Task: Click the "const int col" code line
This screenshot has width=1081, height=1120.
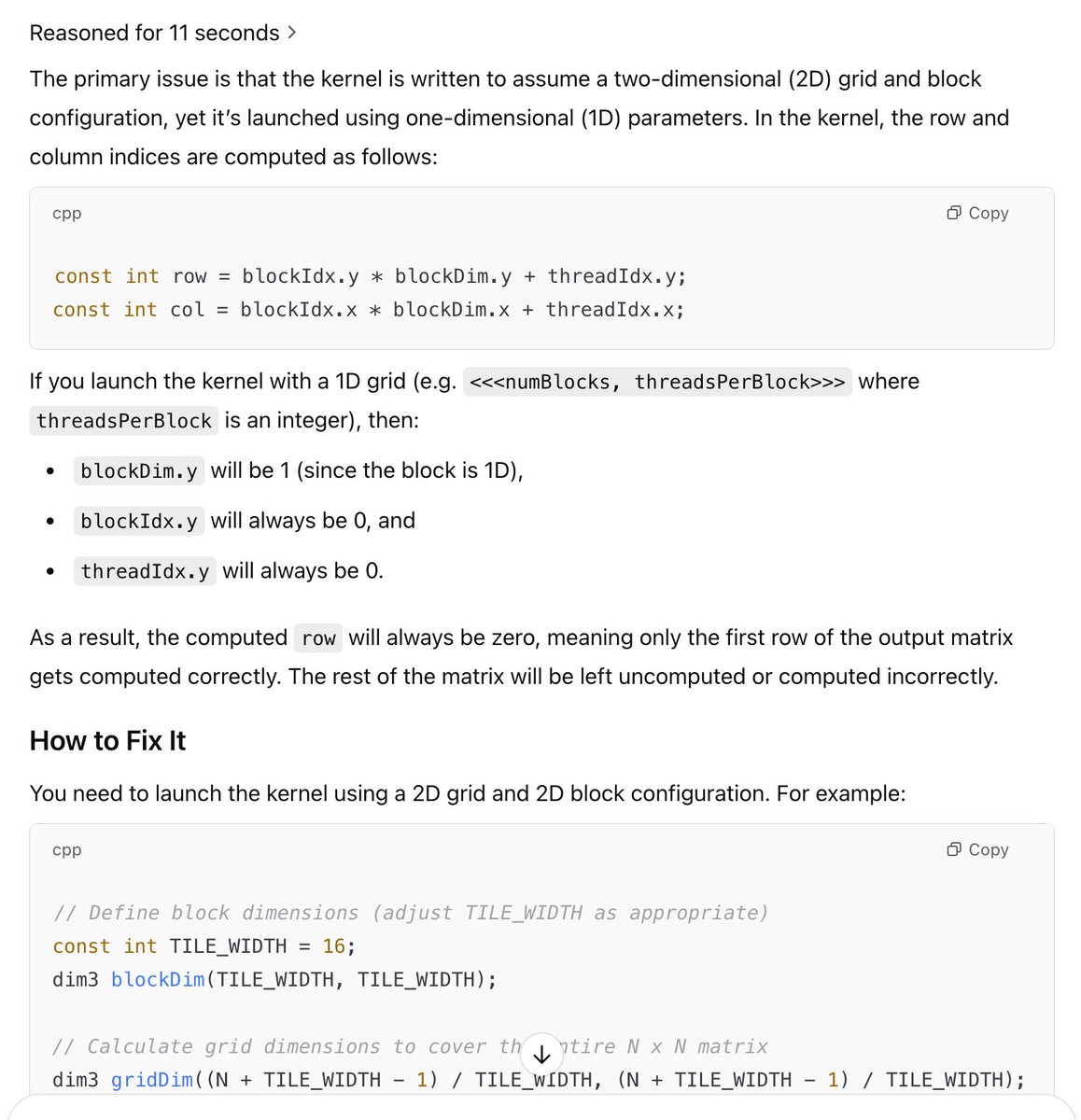Action: [x=370, y=310]
